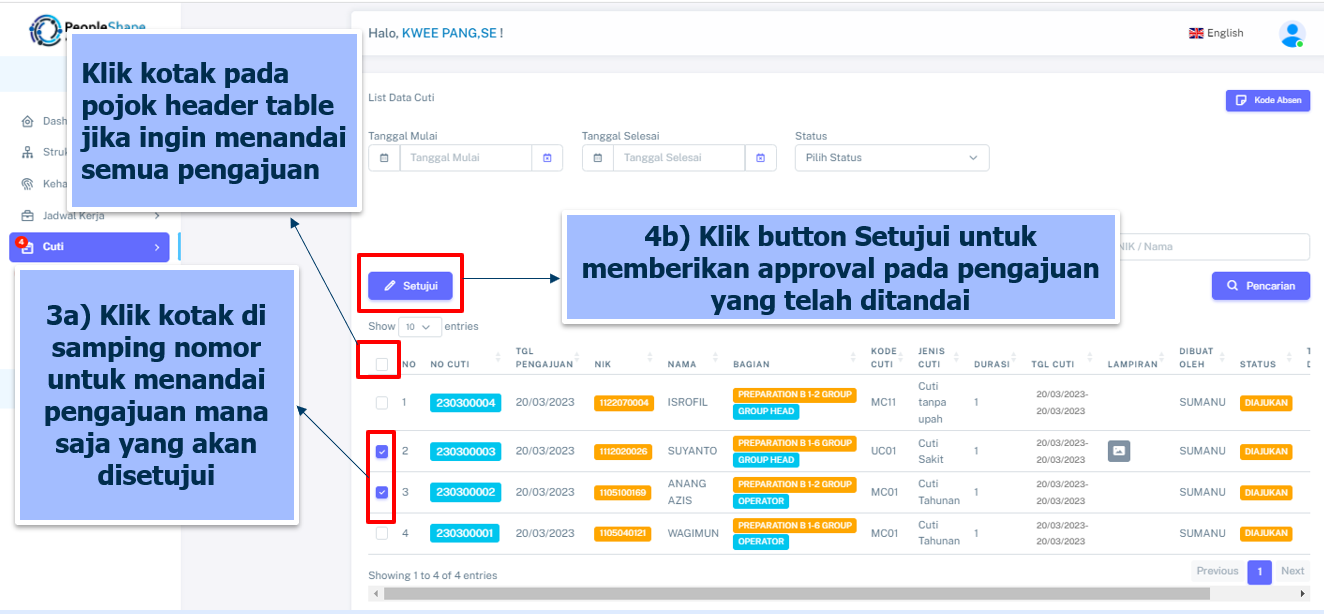Open the Cuti menu in sidebar

[x=89, y=247]
